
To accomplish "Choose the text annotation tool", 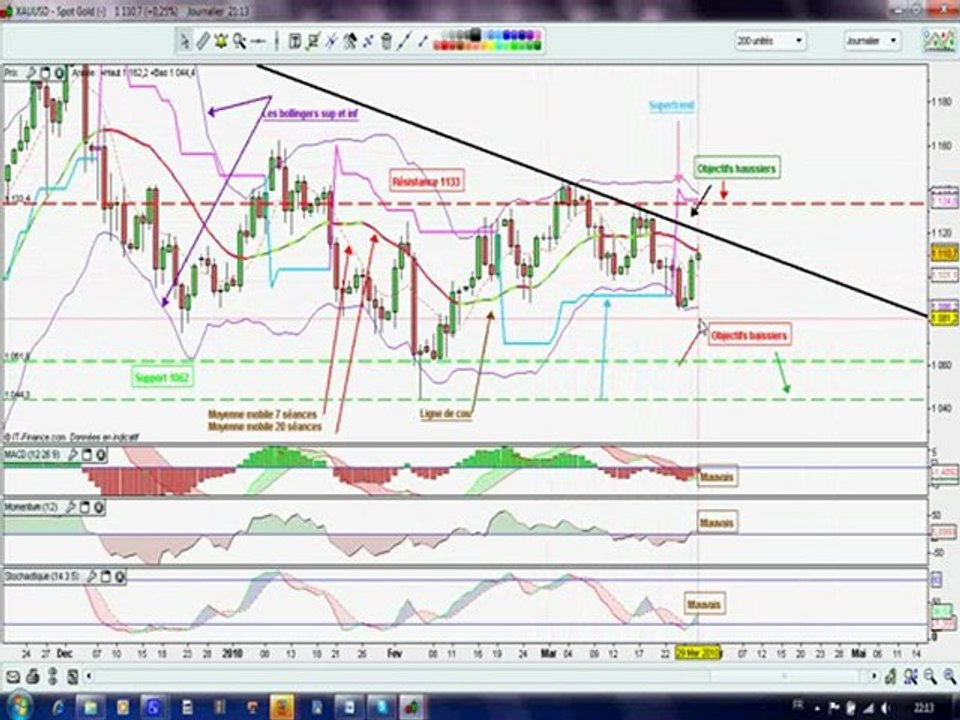I will tap(294, 41).
